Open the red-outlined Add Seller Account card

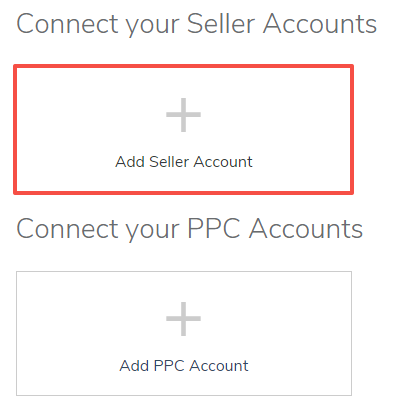coord(183,129)
